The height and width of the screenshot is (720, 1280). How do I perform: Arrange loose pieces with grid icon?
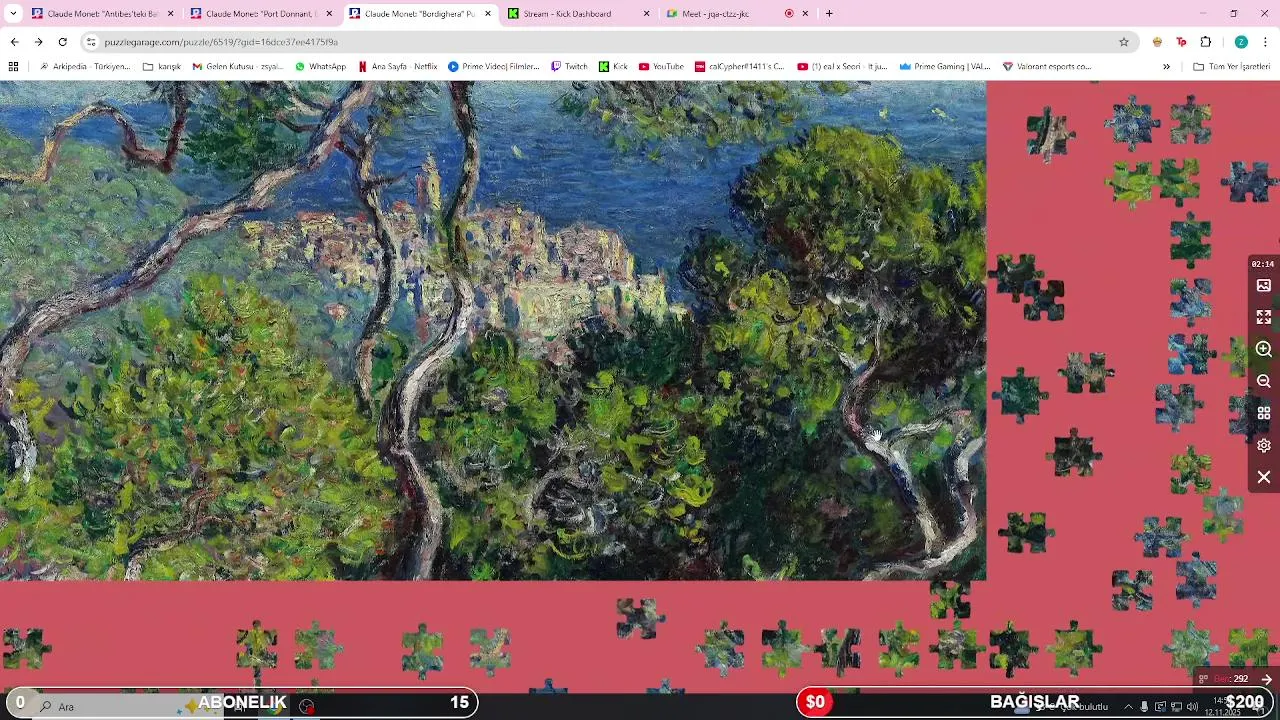[x=1264, y=413]
